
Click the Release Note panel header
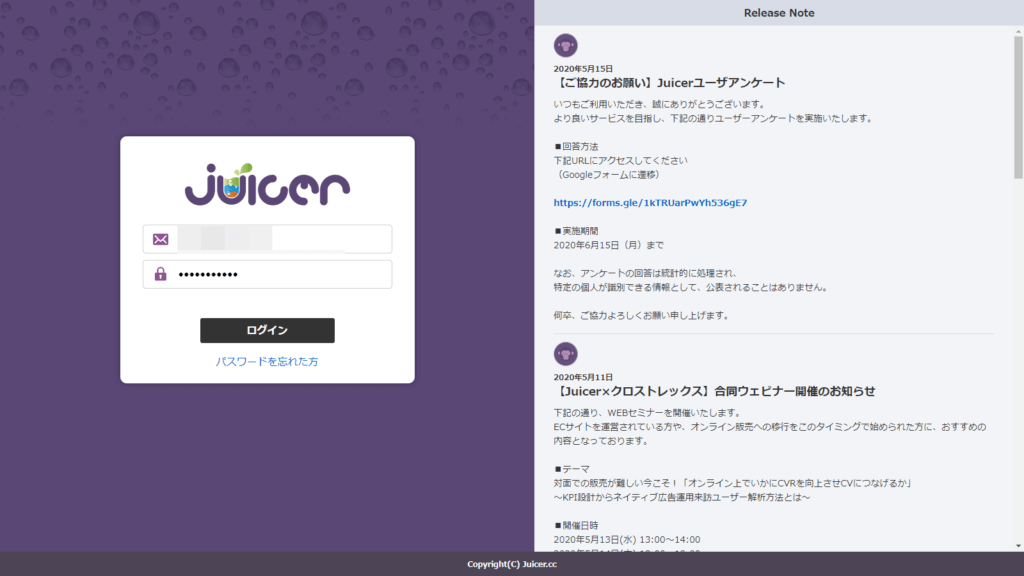pos(779,13)
